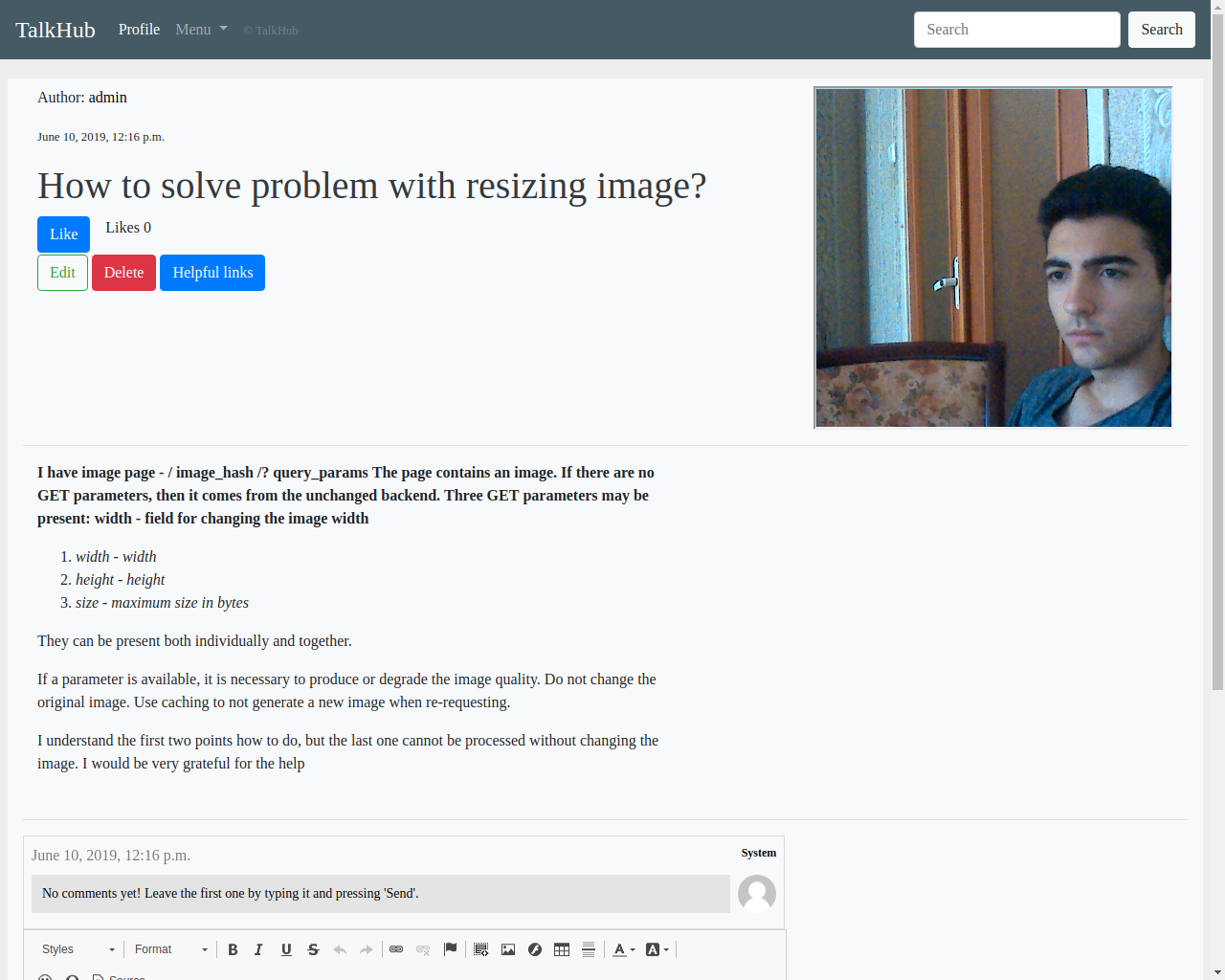1225x980 pixels.
Task: Delete the post via Delete button
Action: 123,273
